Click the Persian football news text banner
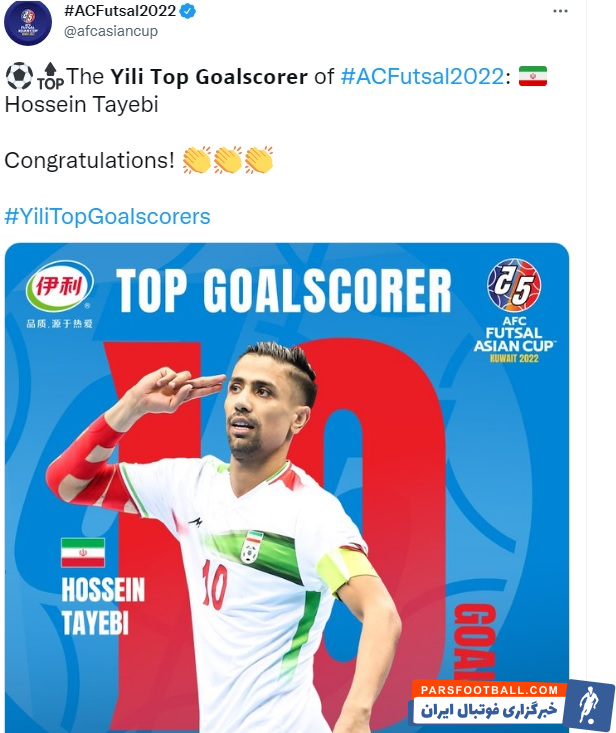This screenshot has height=733, width=616. pos(489,711)
